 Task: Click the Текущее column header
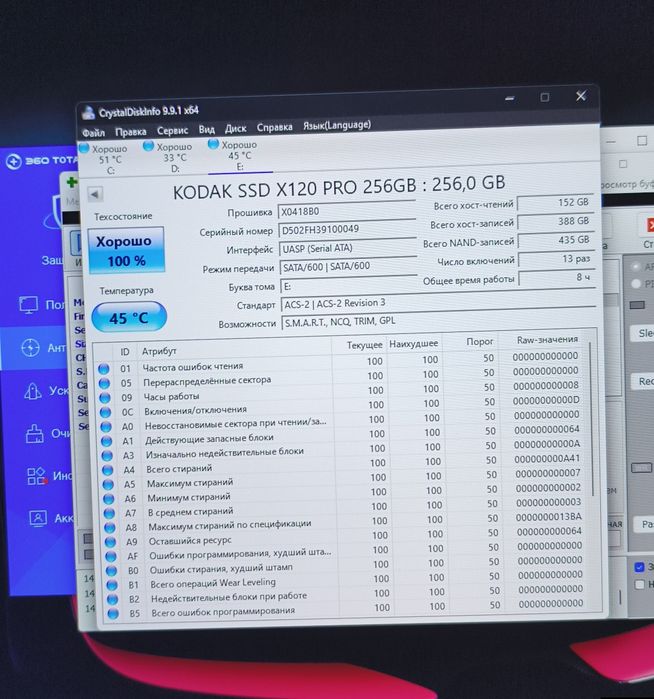coord(364,345)
